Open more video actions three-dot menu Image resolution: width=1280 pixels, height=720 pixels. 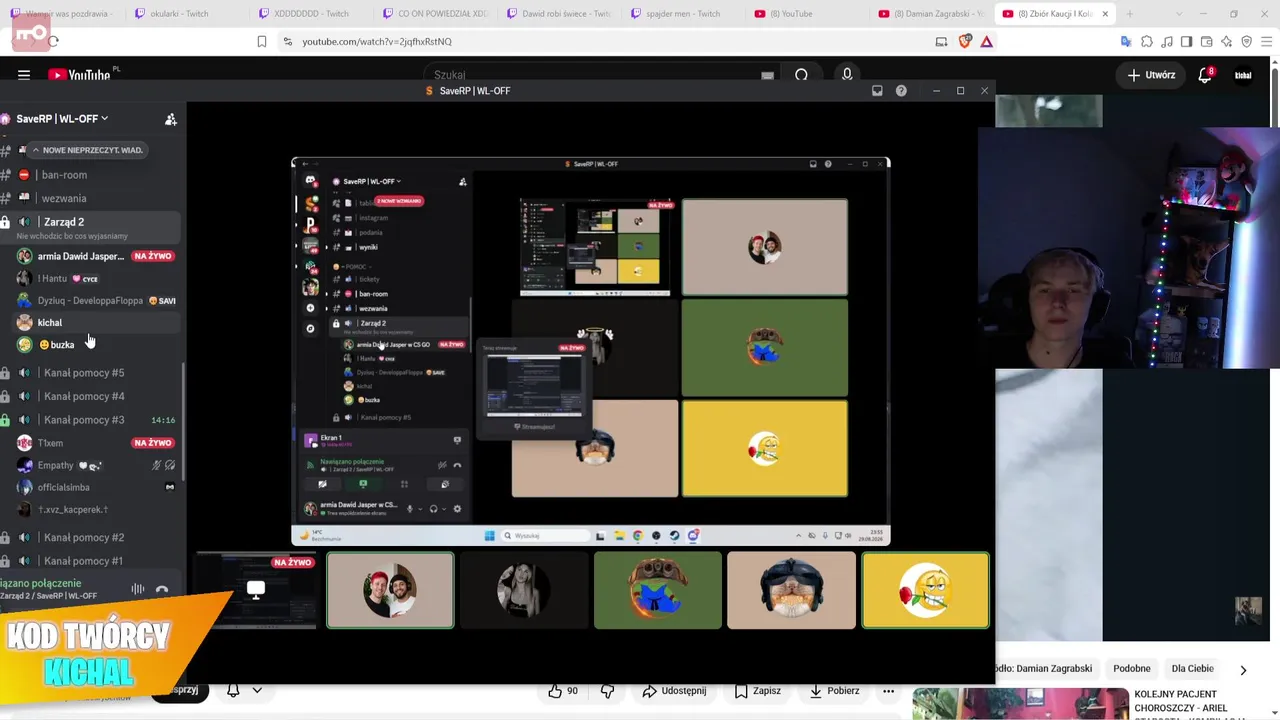887,691
